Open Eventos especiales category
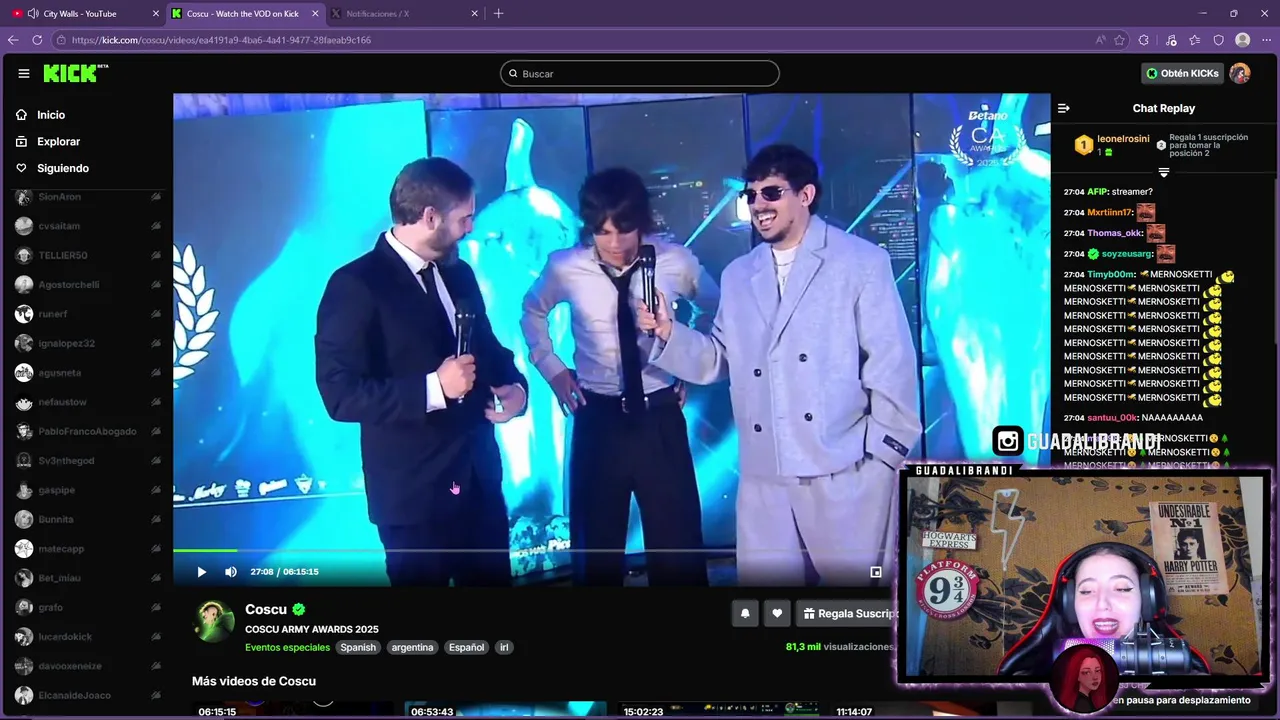The height and width of the screenshot is (720, 1280). pyautogui.click(x=287, y=647)
